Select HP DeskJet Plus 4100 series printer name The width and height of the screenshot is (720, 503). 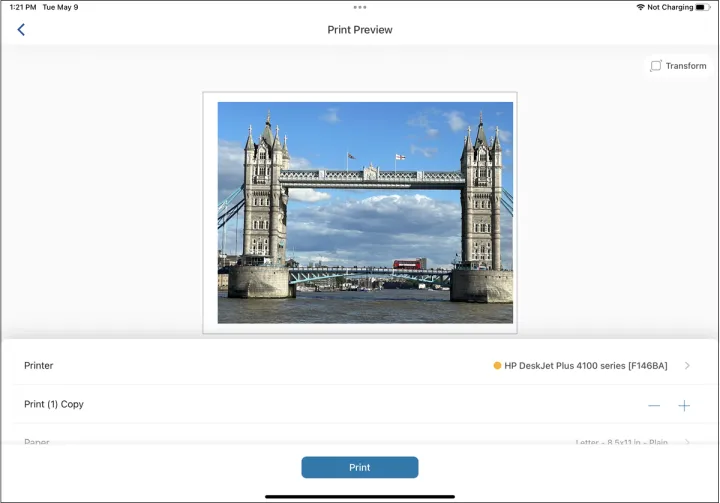585,366
